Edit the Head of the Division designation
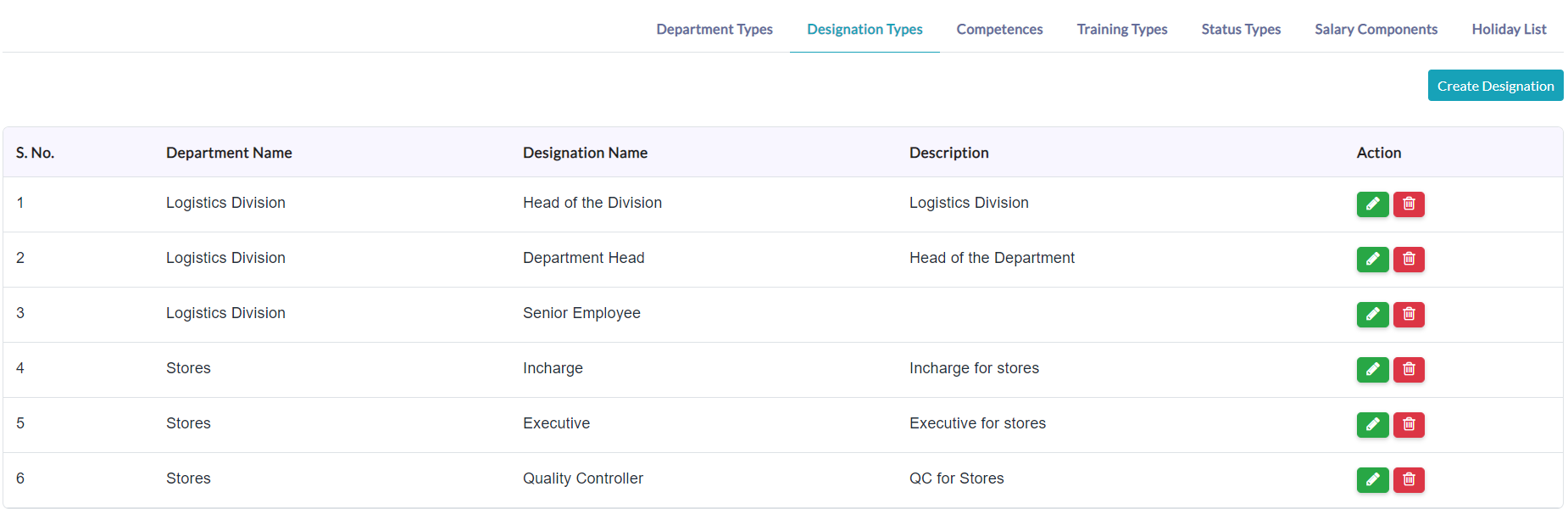 pyautogui.click(x=1372, y=204)
